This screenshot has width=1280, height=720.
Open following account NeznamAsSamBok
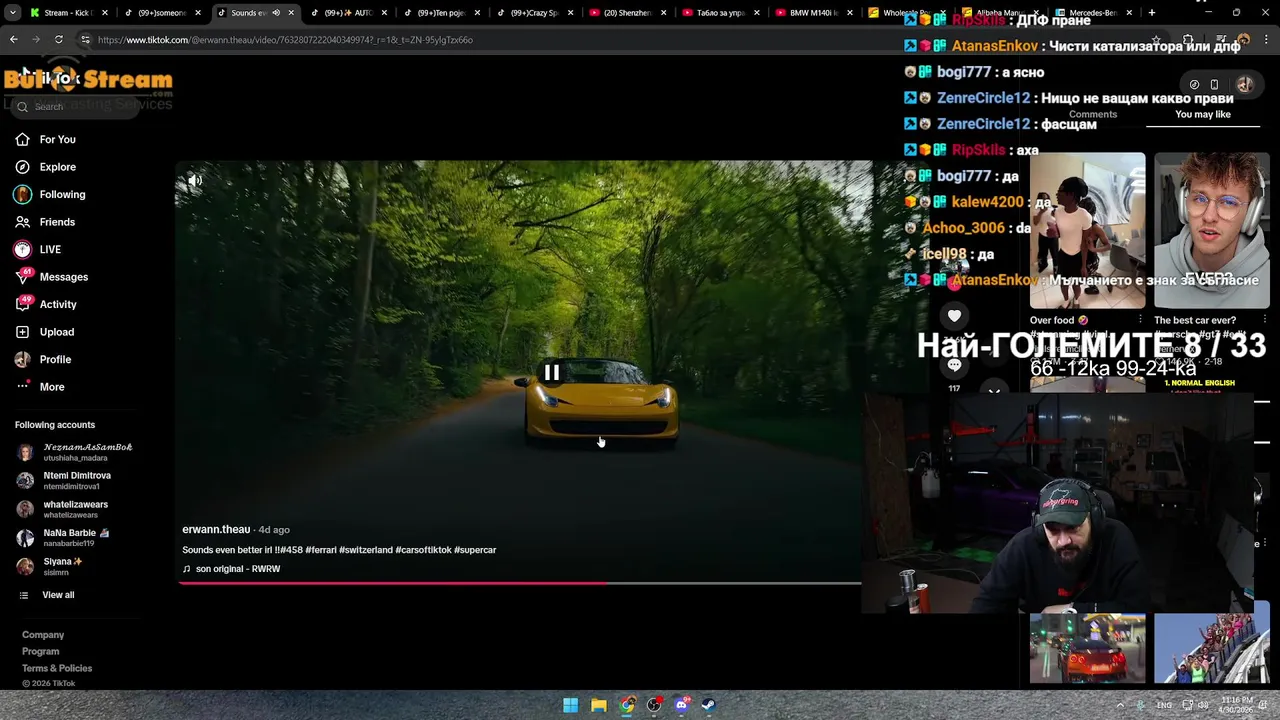pyautogui.click(x=74, y=452)
